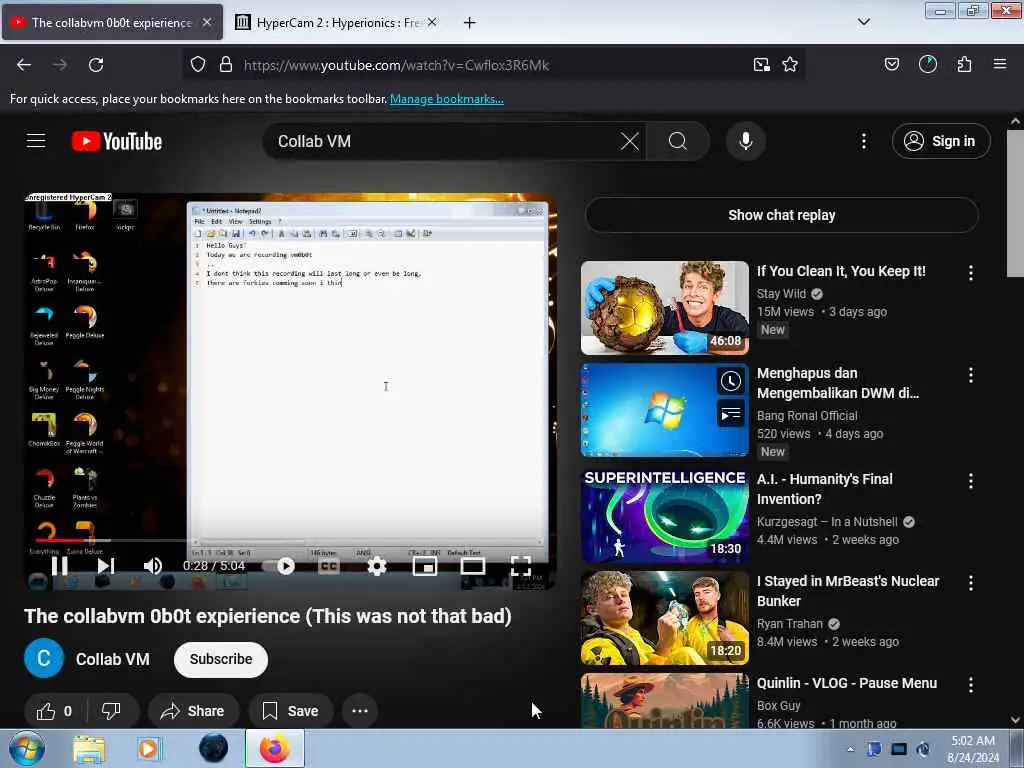Toggle the autoplay switch in the player
The image size is (1024, 768).
click(281, 566)
